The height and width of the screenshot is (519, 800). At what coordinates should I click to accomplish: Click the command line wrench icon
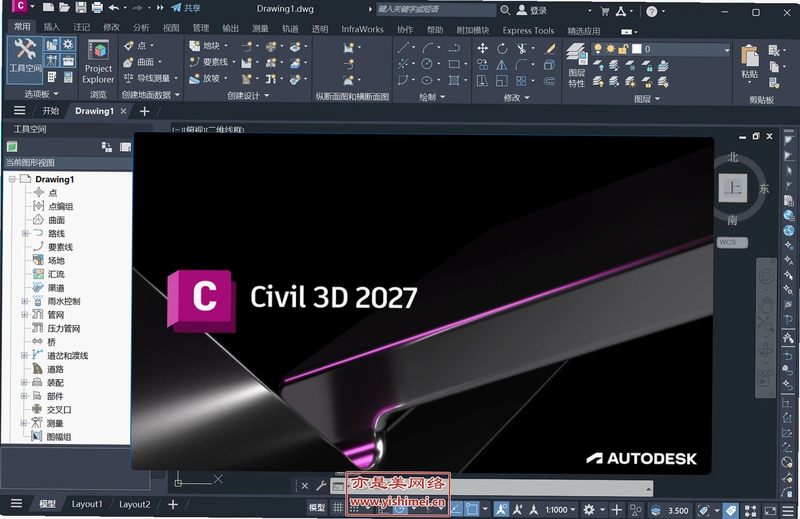pos(321,485)
